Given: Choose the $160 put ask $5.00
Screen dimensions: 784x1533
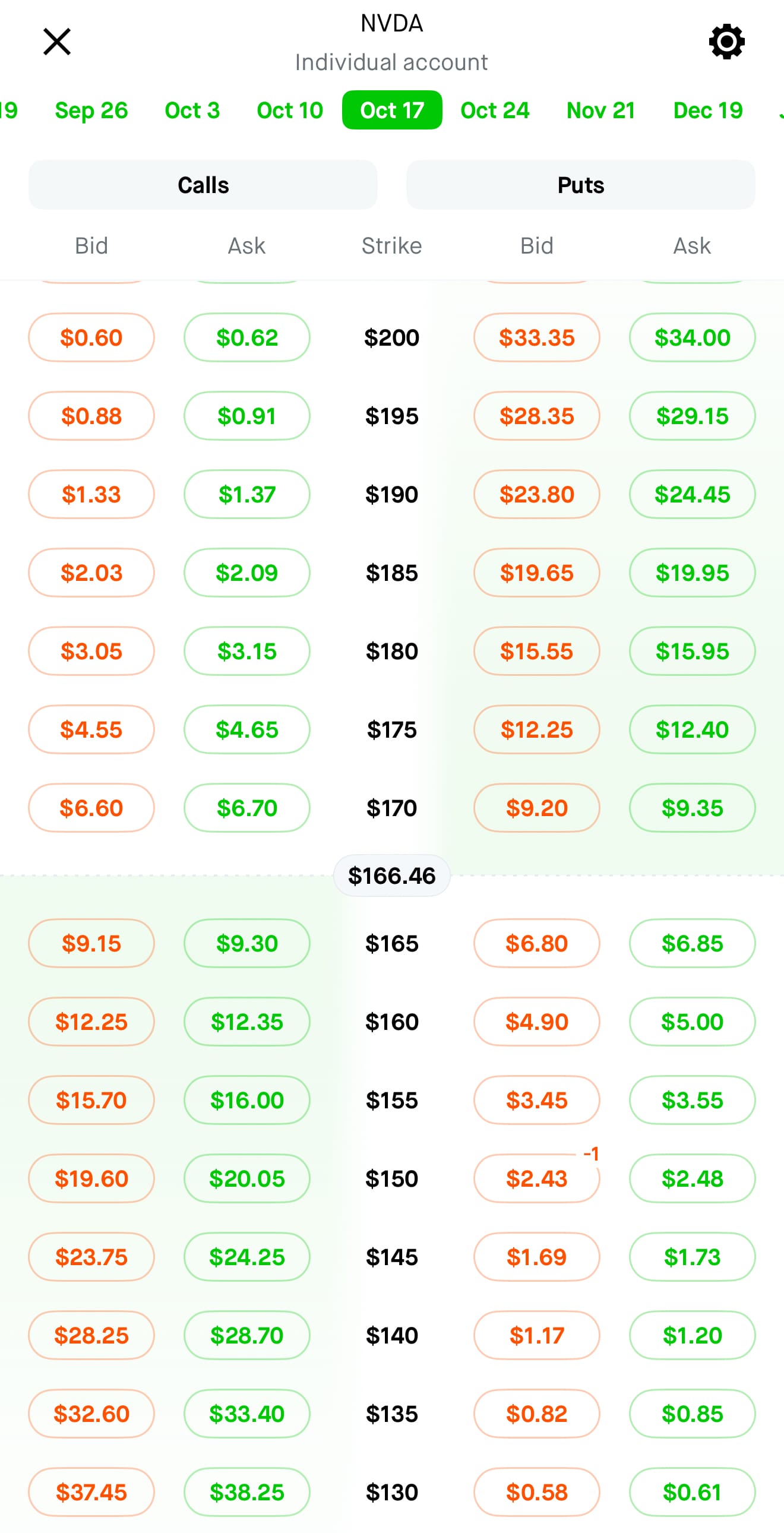Looking at the screenshot, I should [692, 1022].
